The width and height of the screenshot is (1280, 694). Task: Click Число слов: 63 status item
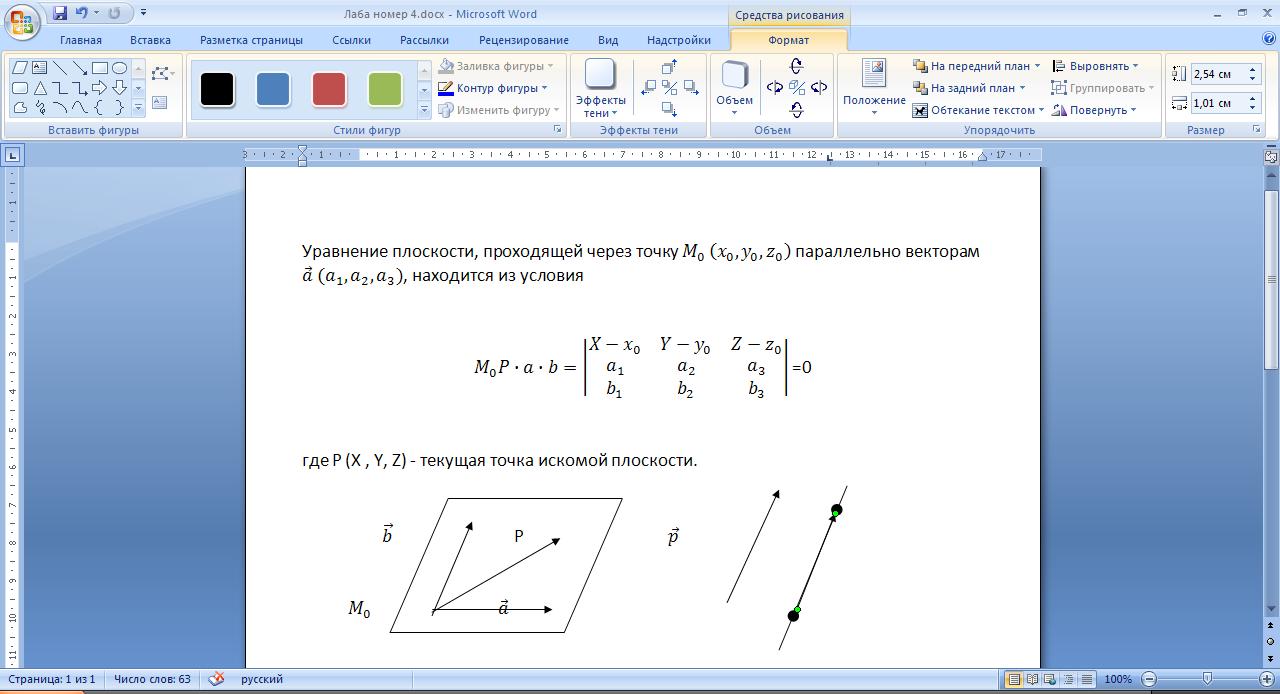152,679
